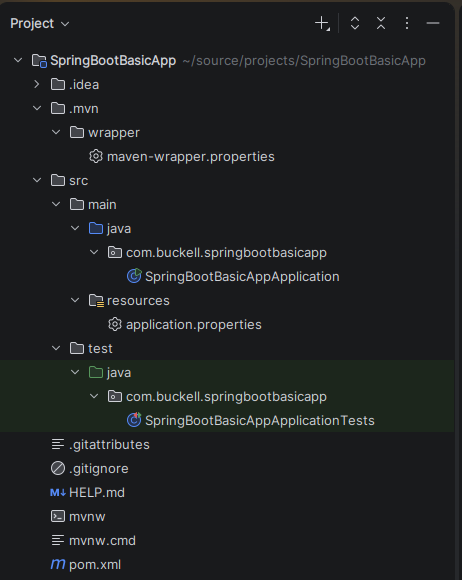This screenshot has height=580, width=462.
Task: Click the .idea folder icon
Action: pos(58,84)
